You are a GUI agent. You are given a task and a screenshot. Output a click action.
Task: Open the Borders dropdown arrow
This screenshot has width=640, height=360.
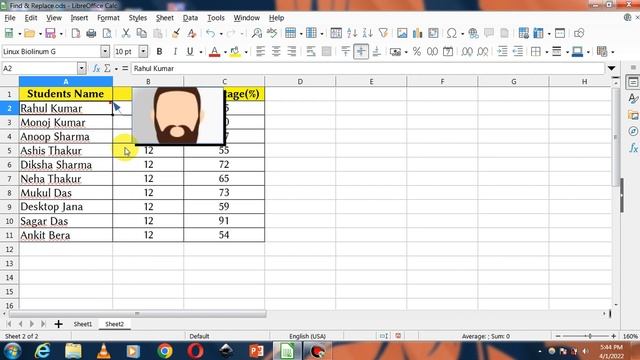point(547,52)
